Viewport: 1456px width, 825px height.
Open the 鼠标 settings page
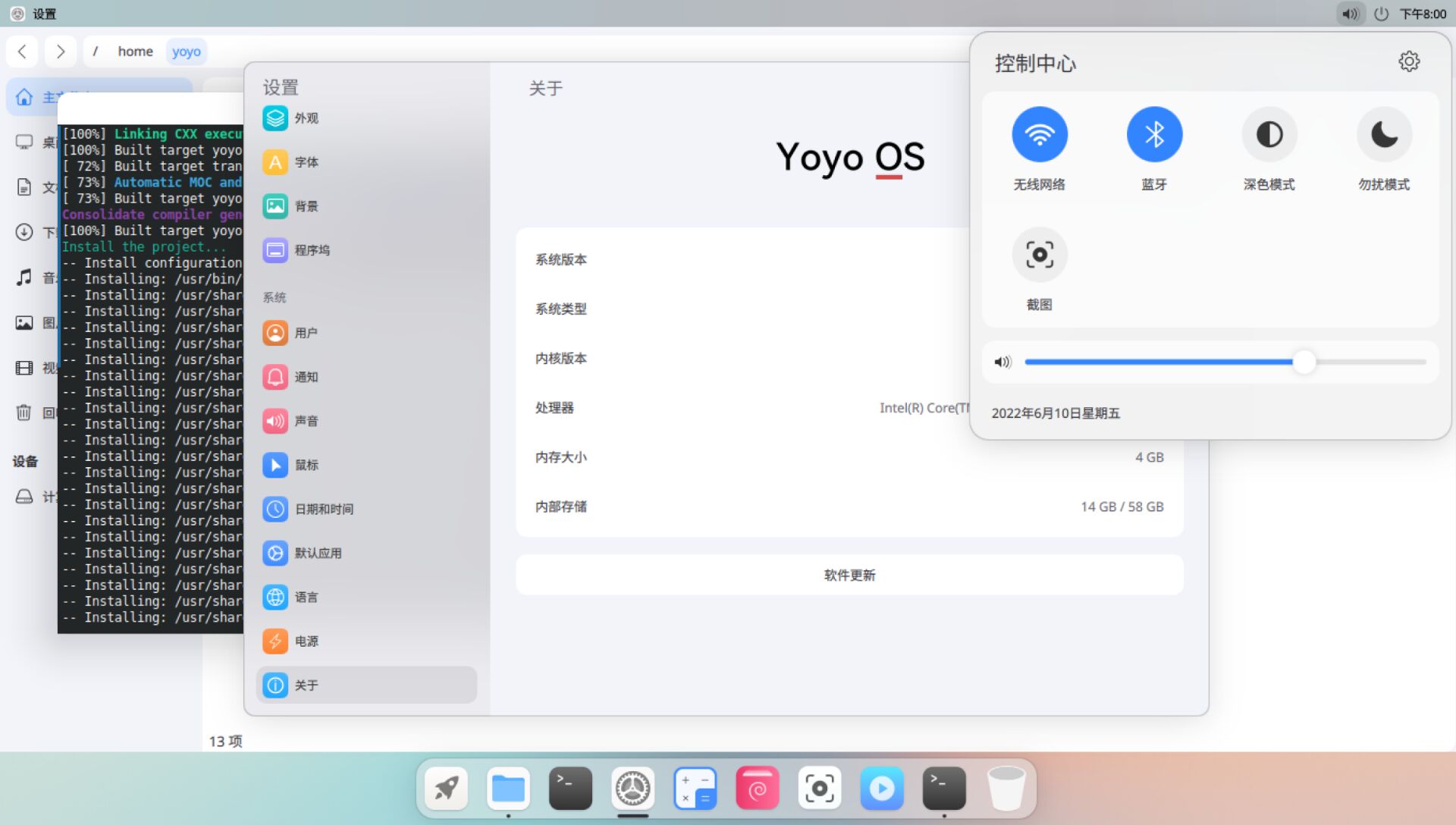tap(307, 465)
